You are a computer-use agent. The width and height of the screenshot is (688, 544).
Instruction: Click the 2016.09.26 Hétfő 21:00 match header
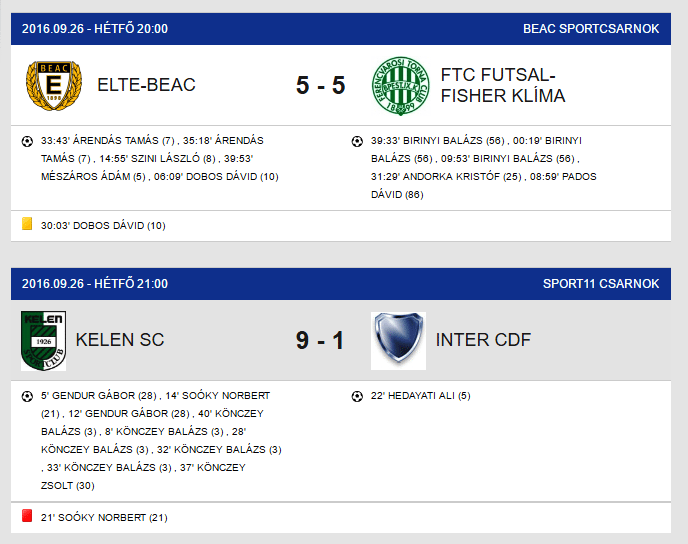(x=95, y=284)
